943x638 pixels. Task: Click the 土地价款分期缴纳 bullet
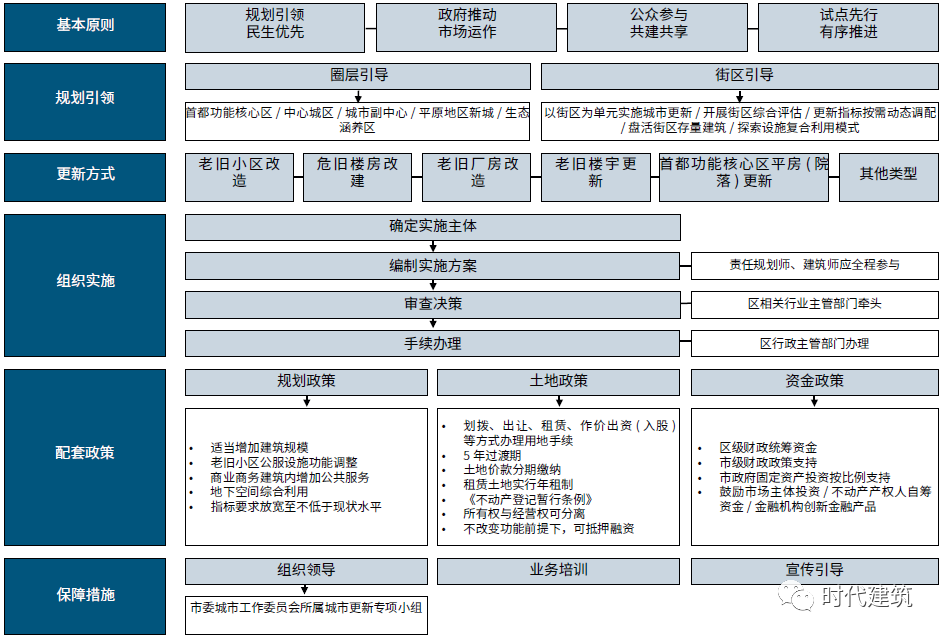point(512,470)
